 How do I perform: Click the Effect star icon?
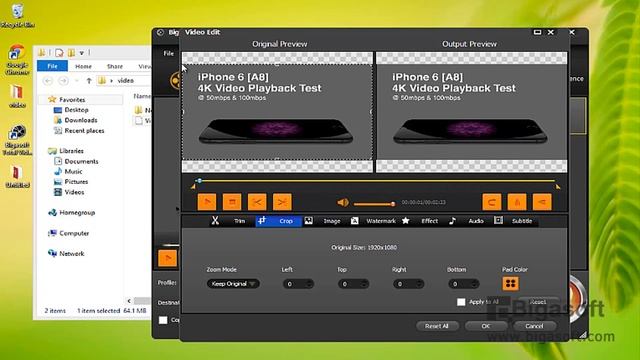tap(405, 221)
